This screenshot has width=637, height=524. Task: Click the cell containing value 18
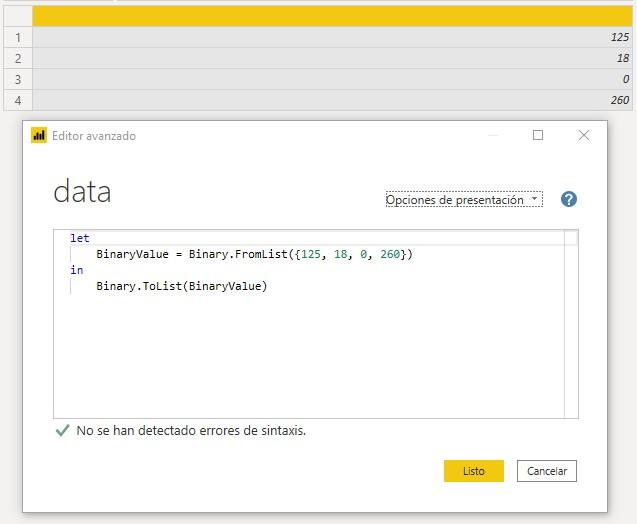pos(332,58)
